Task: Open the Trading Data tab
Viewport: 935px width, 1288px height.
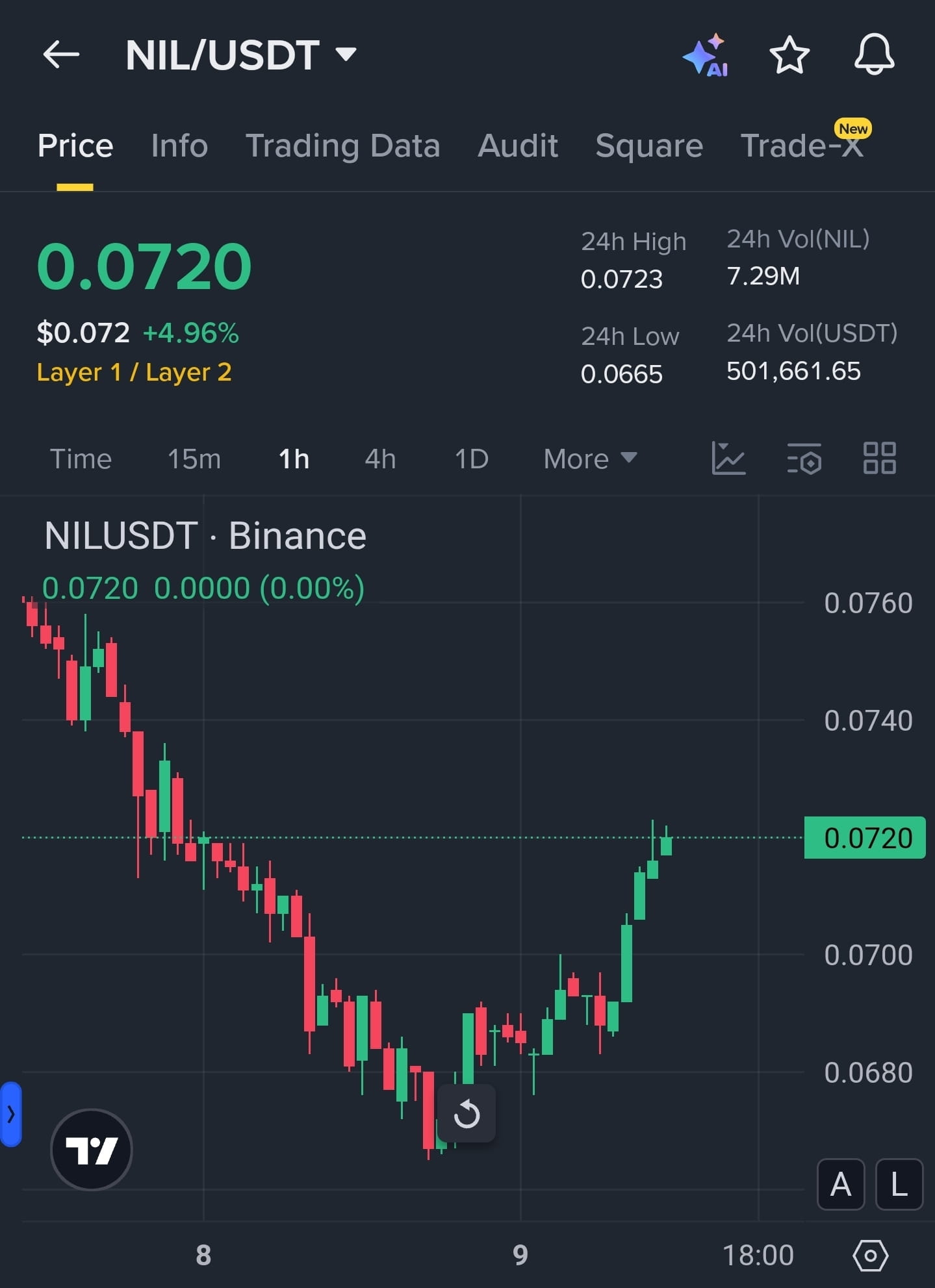Action: 343,145
